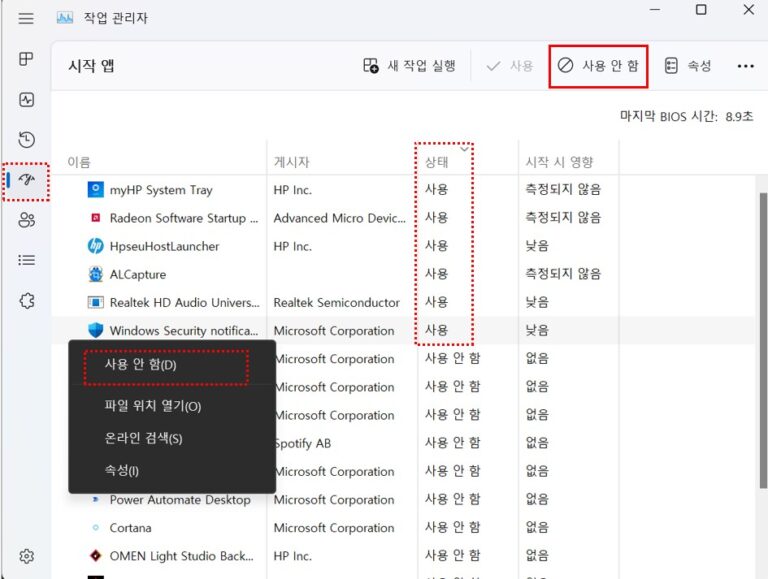
Task: Open the Users page in sidebar
Action: coord(26,220)
